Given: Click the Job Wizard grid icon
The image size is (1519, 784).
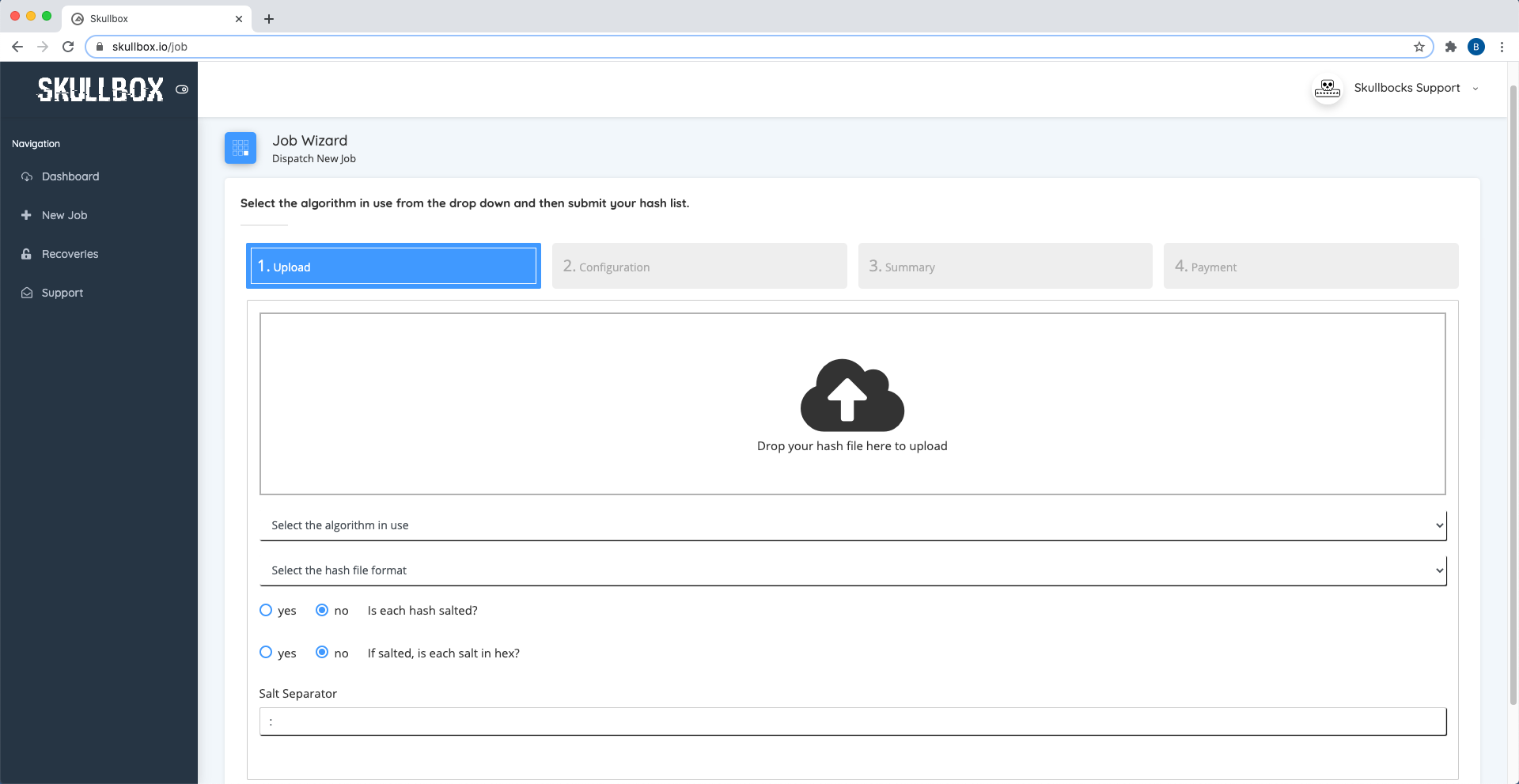Looking at the screenshot, I should pos(240,147).
